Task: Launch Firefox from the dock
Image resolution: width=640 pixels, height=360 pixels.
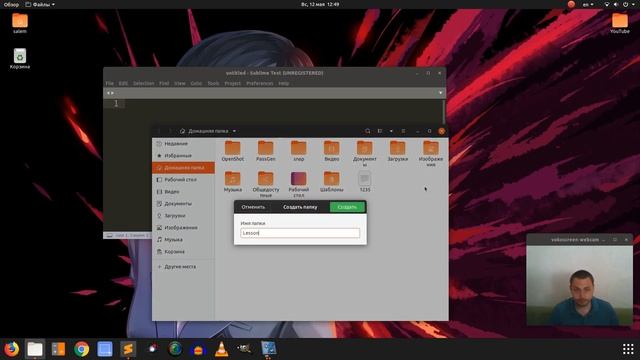Action: point(11,349)
